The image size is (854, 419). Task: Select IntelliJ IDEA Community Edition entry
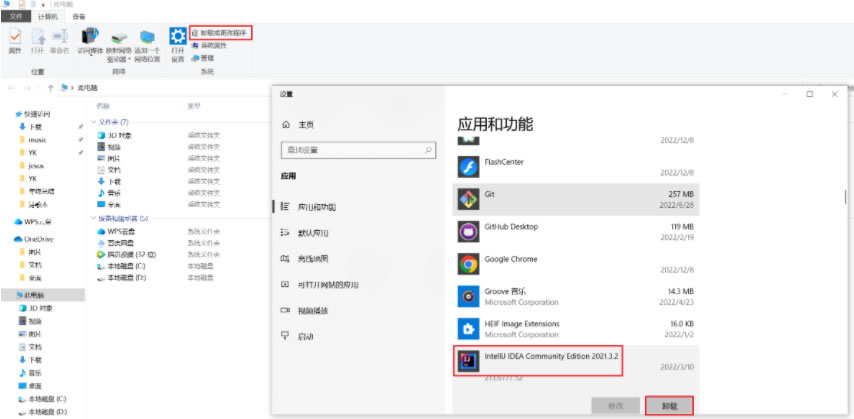(539, 360)
